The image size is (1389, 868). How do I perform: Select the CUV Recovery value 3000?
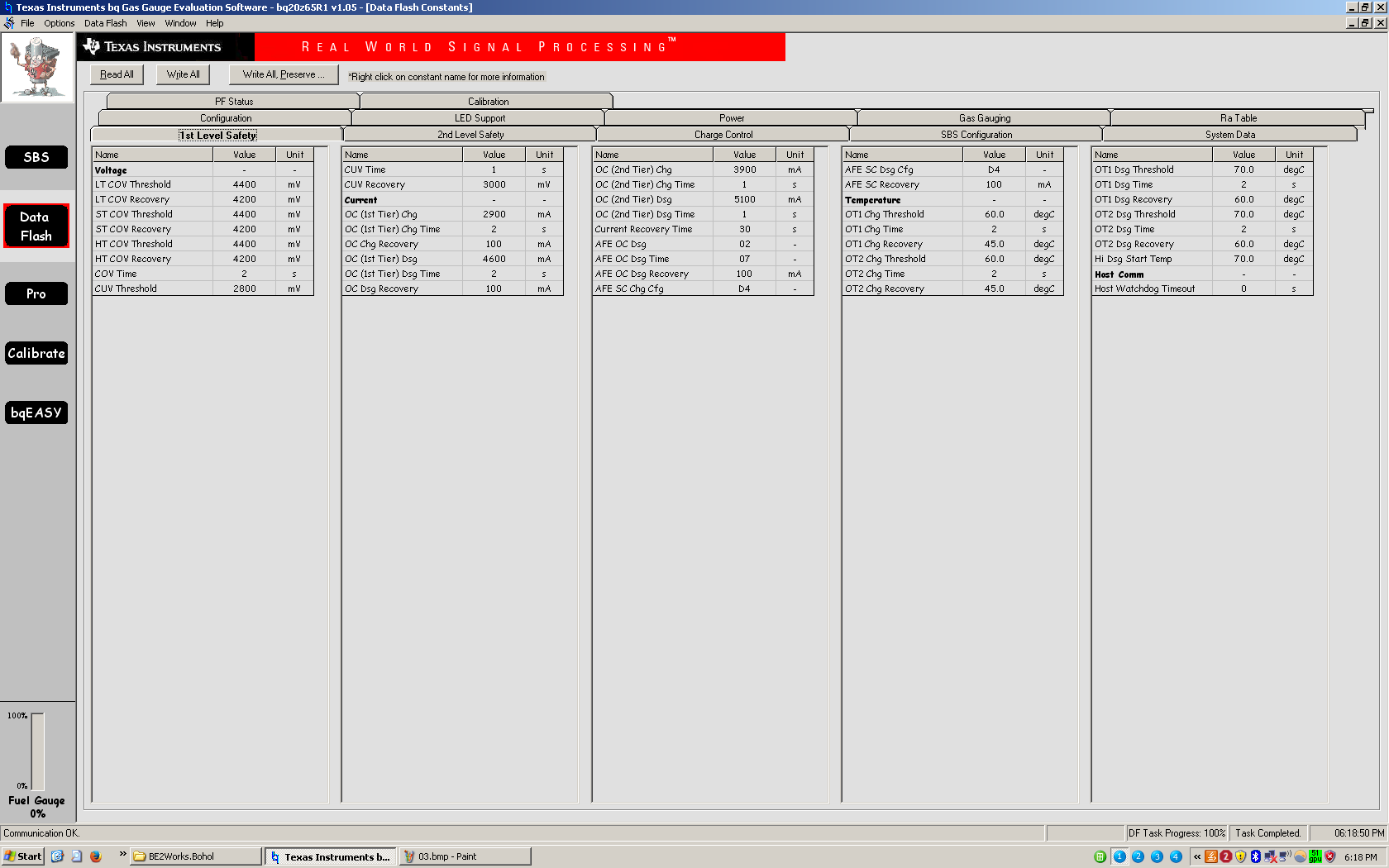(494, 184)
